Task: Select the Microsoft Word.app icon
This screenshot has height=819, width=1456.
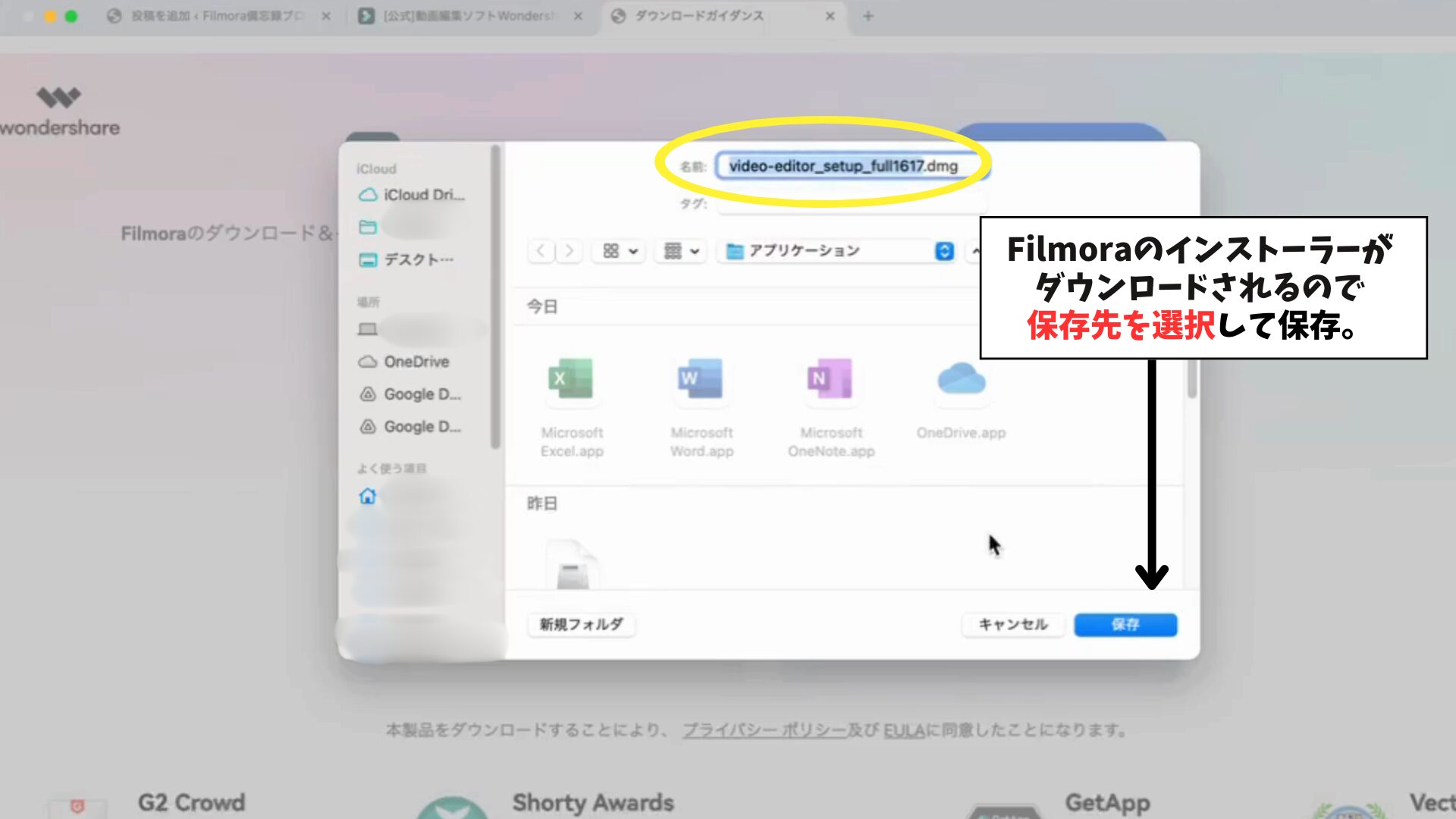Action: click(x=700, y=379)
